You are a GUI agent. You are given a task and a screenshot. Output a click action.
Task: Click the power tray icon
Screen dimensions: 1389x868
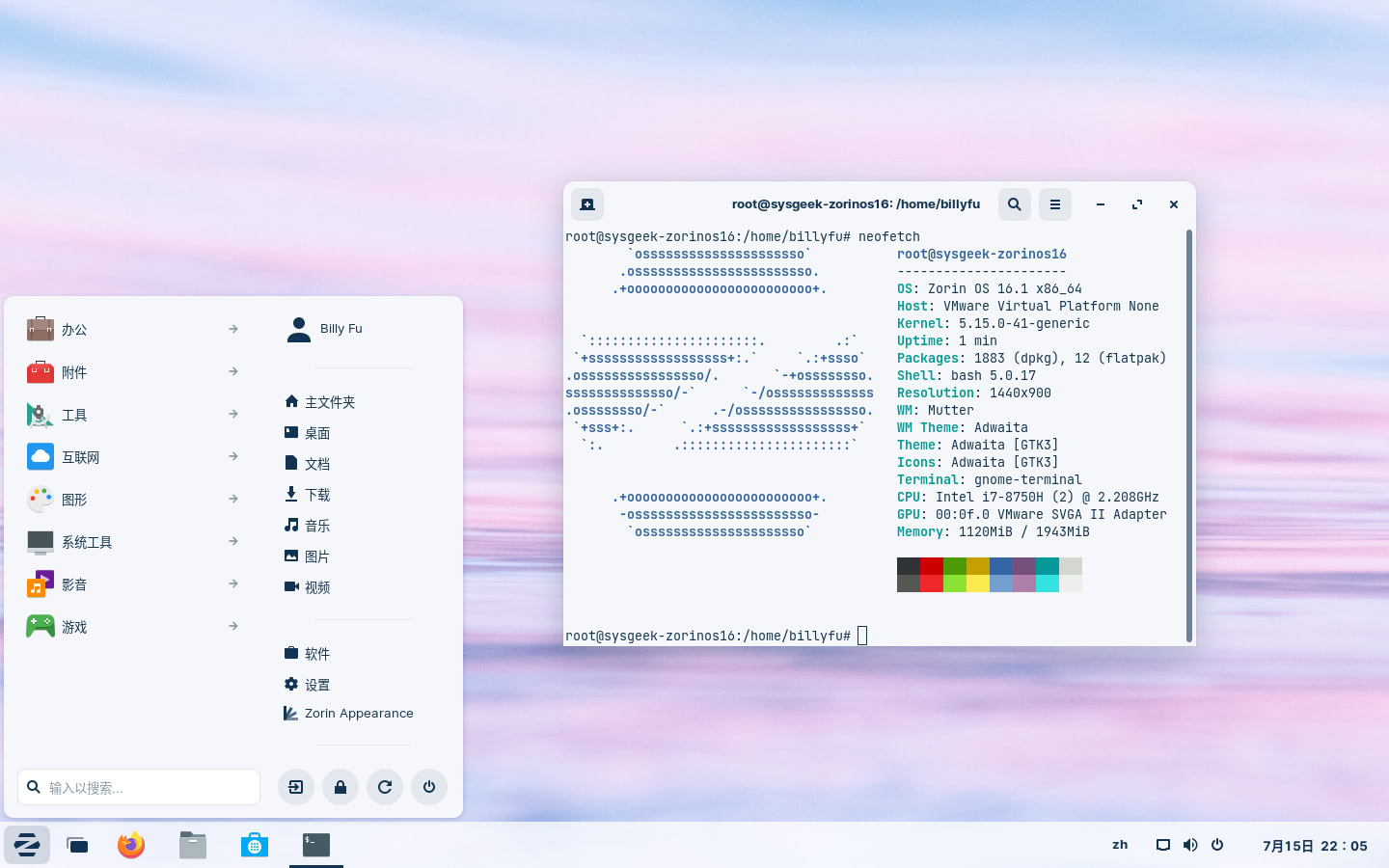click(x=1217, y=845)
